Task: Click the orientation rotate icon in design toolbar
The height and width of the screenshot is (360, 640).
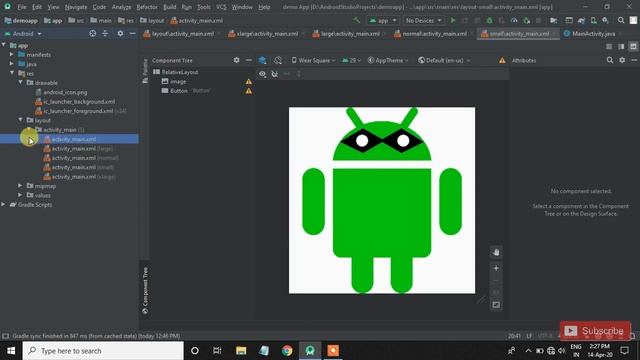Action: point(278,60)
